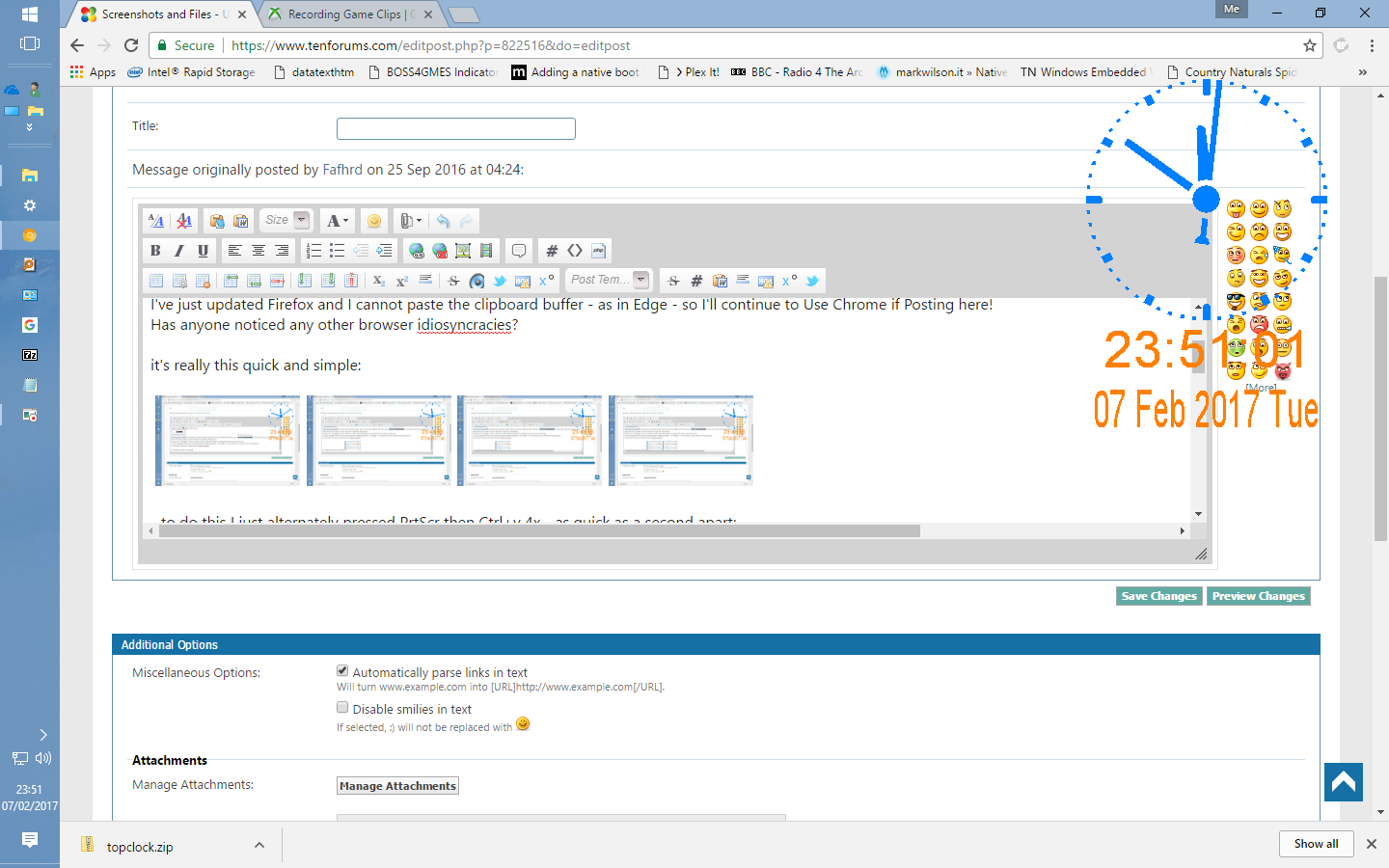Image resolution: width=1389 pixels, height=868 pixels.
Task: Insert a numbered list
Action: click(313, 251)
